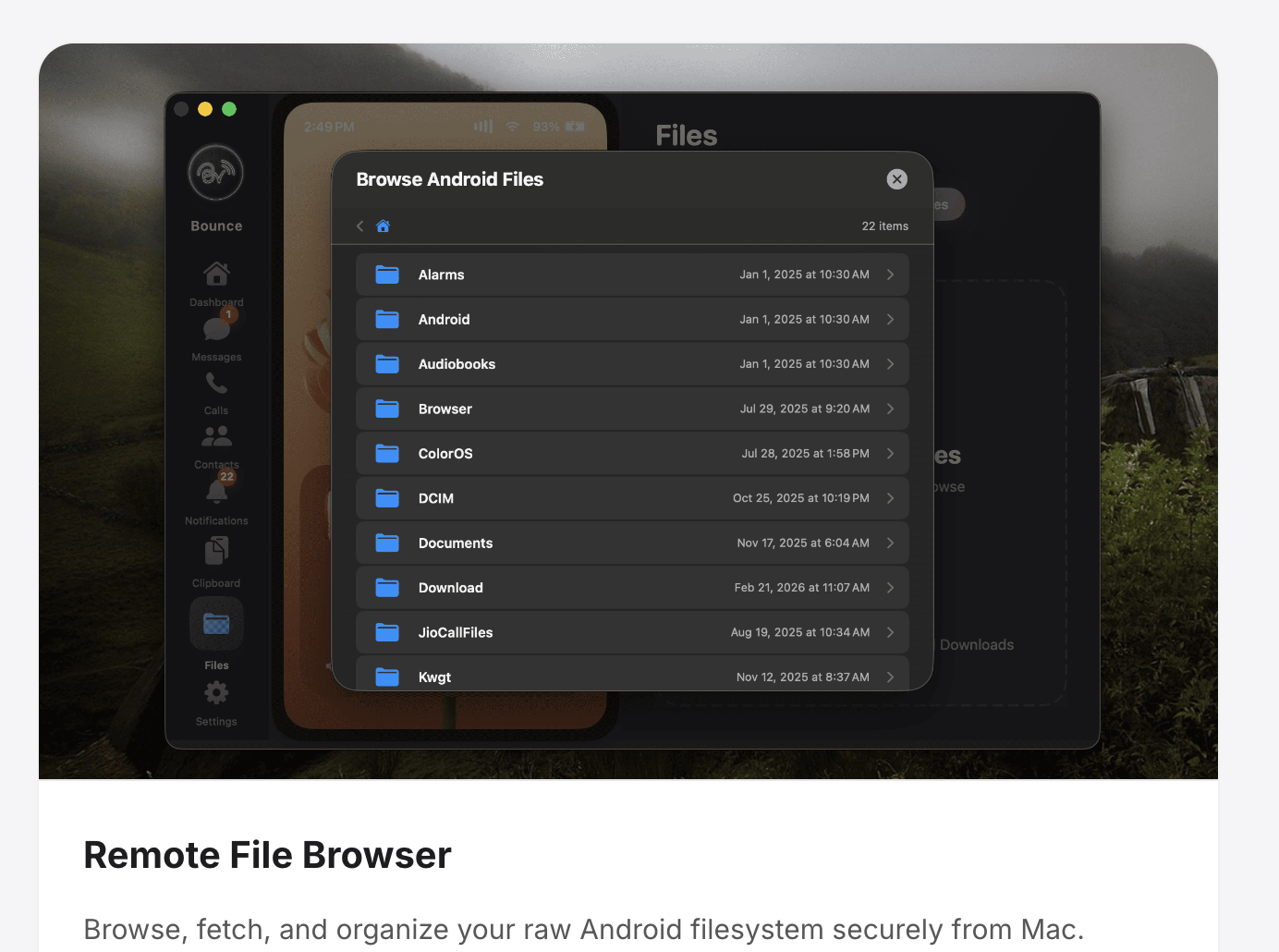
Task: Select the ColorOS folder name
Action: (x=445, y=453)
